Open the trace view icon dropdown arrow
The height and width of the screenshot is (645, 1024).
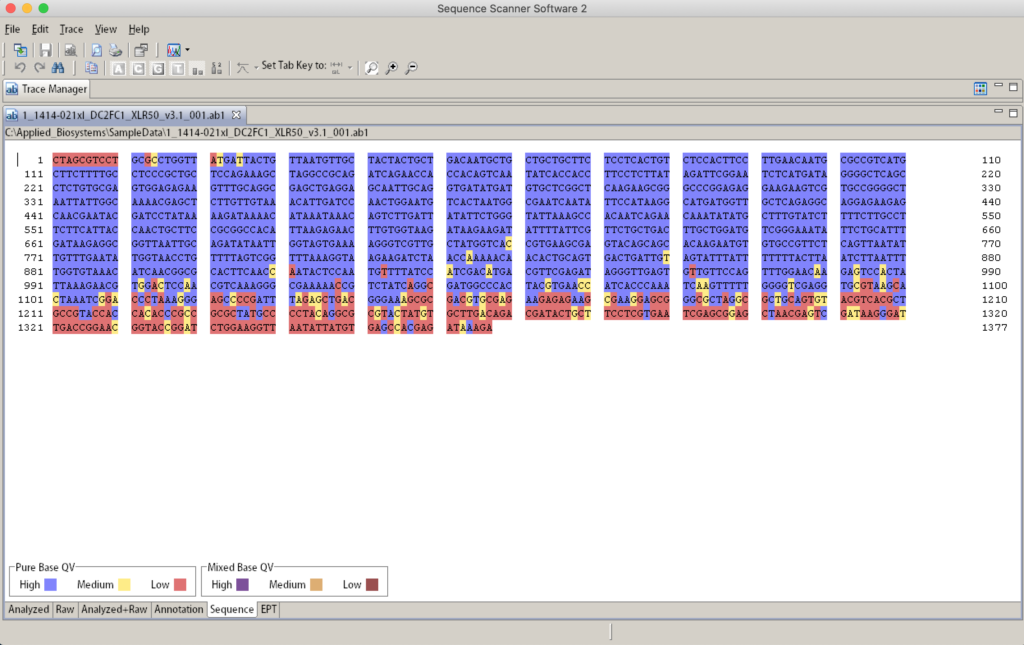coord(187,50)
